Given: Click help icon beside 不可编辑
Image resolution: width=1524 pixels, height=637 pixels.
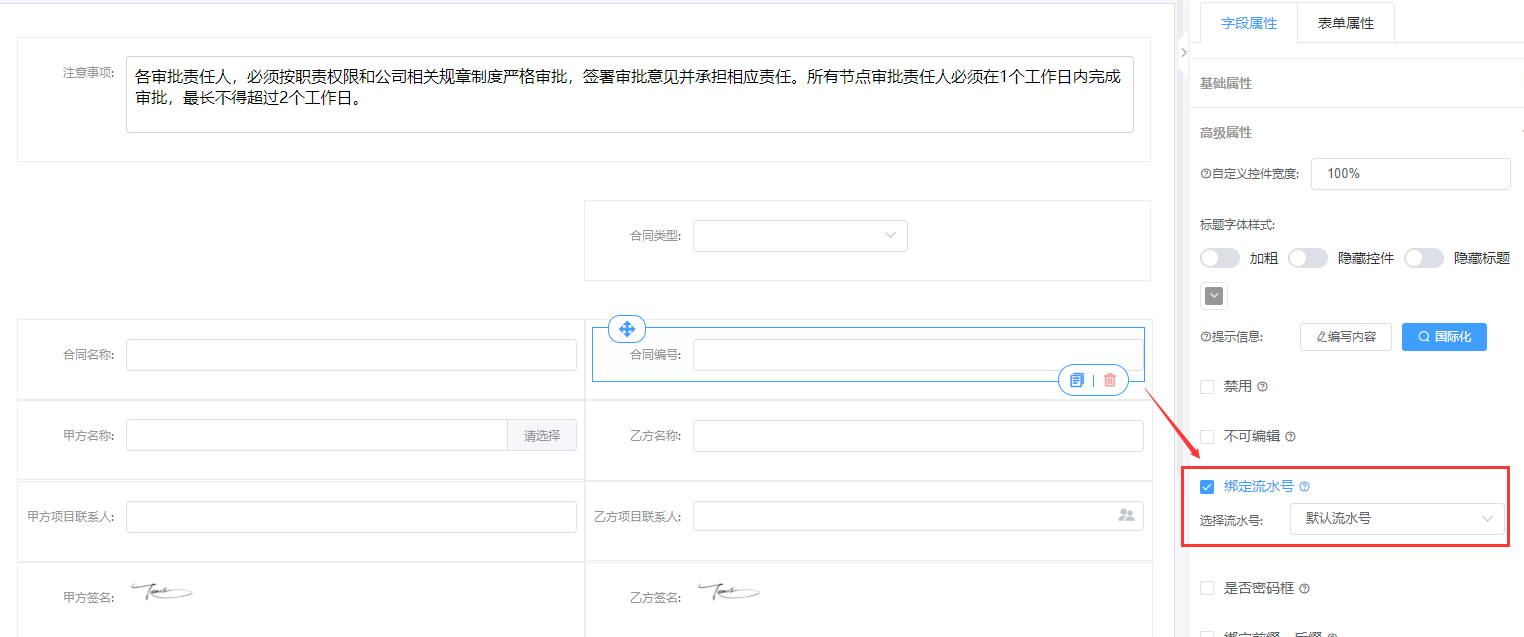Looking at the screenshot, I should 1290,437.
